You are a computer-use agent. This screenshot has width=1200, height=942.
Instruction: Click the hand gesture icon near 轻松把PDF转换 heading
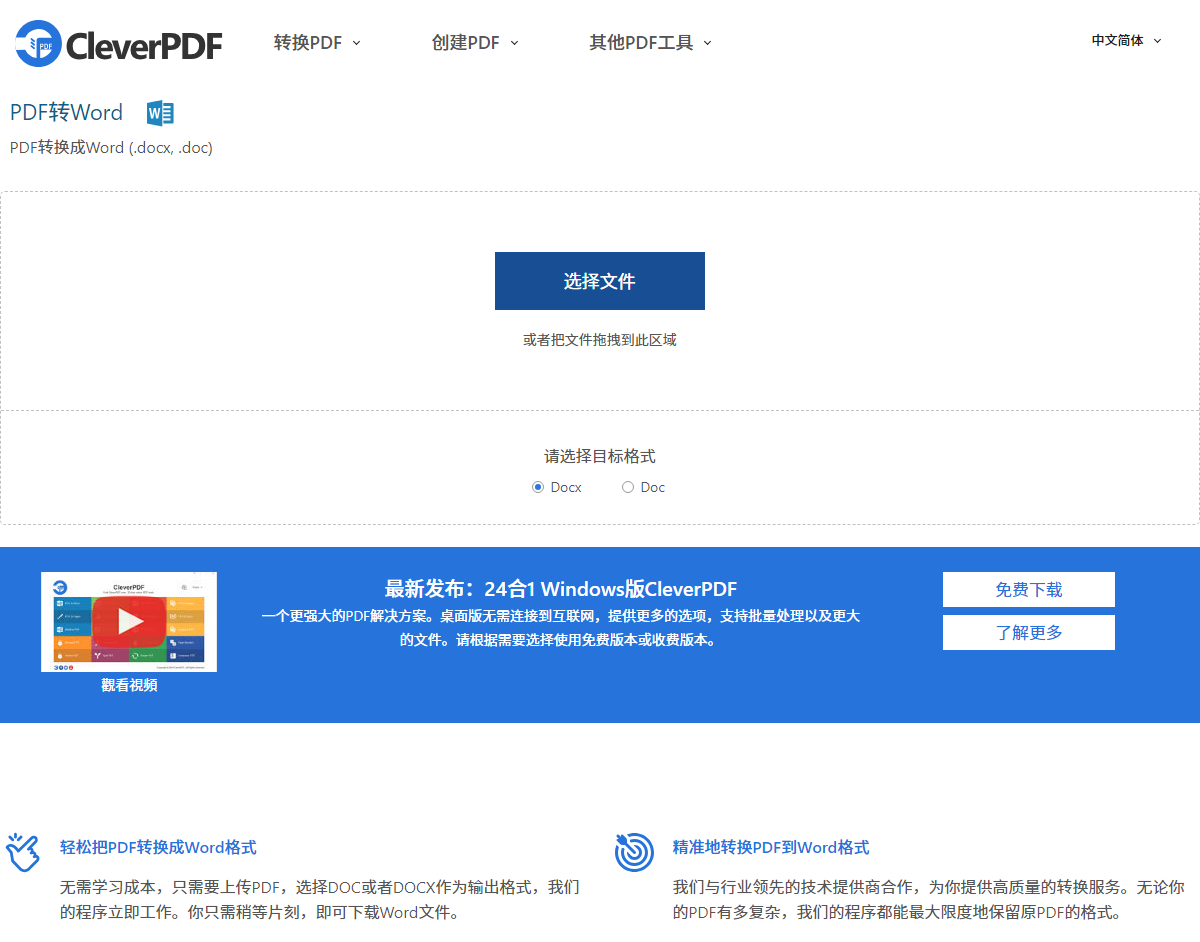coord(22,851)
